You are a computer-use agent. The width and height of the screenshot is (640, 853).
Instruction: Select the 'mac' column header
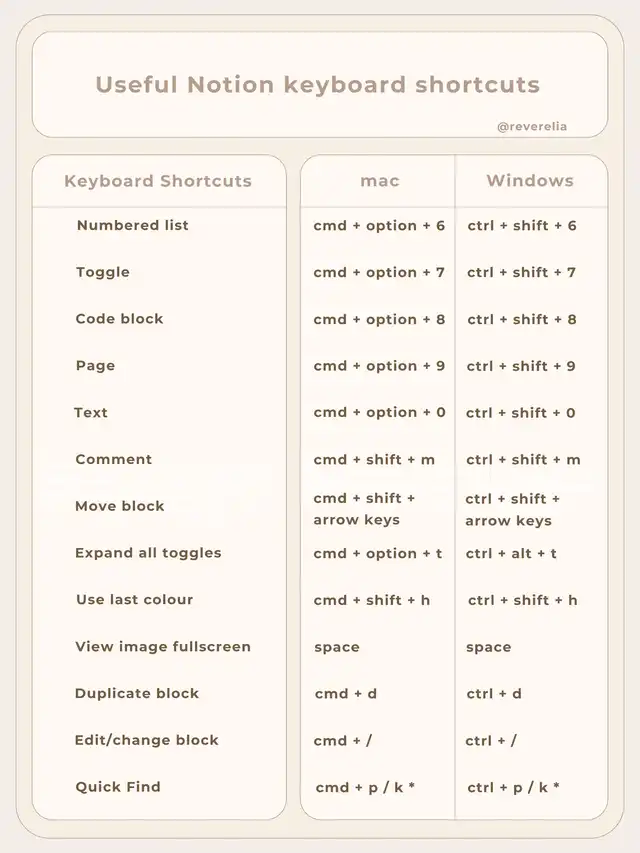tap(380, 181)
